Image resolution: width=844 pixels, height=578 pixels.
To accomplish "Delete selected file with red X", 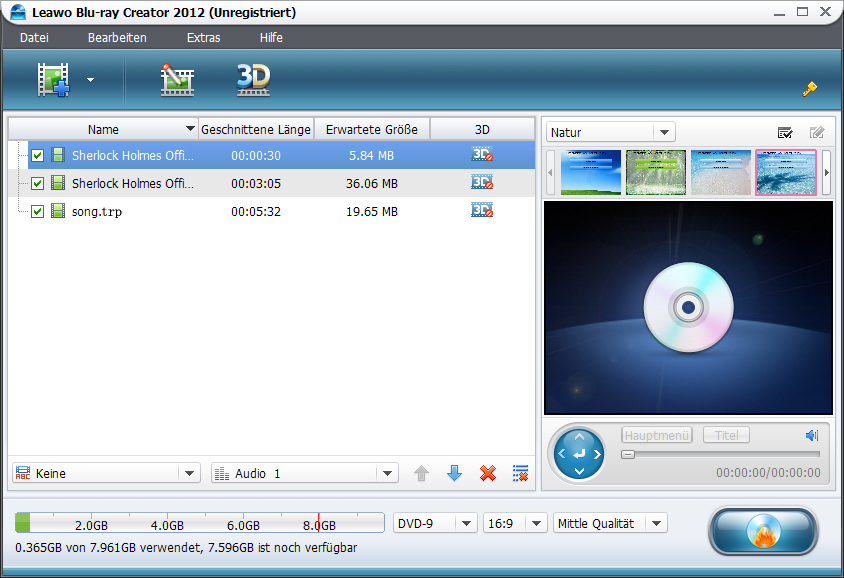I will tap(488, 473).
